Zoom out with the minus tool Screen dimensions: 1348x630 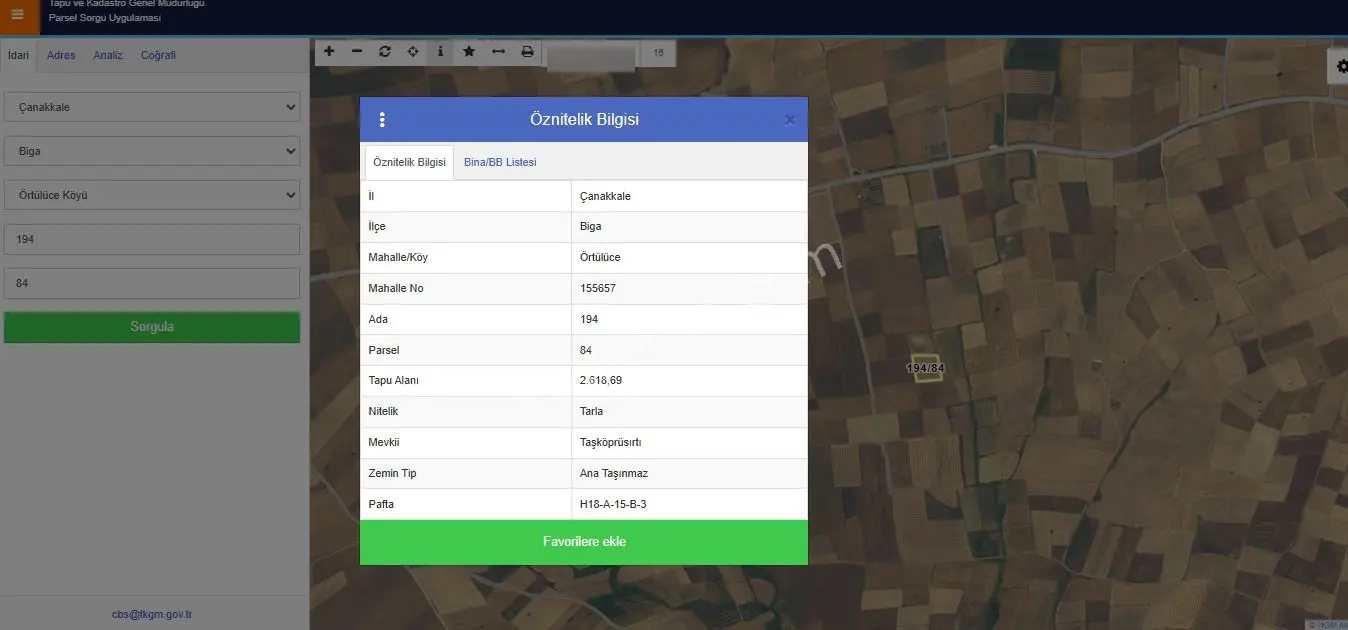pyautogui.click(x=357, y=51)
